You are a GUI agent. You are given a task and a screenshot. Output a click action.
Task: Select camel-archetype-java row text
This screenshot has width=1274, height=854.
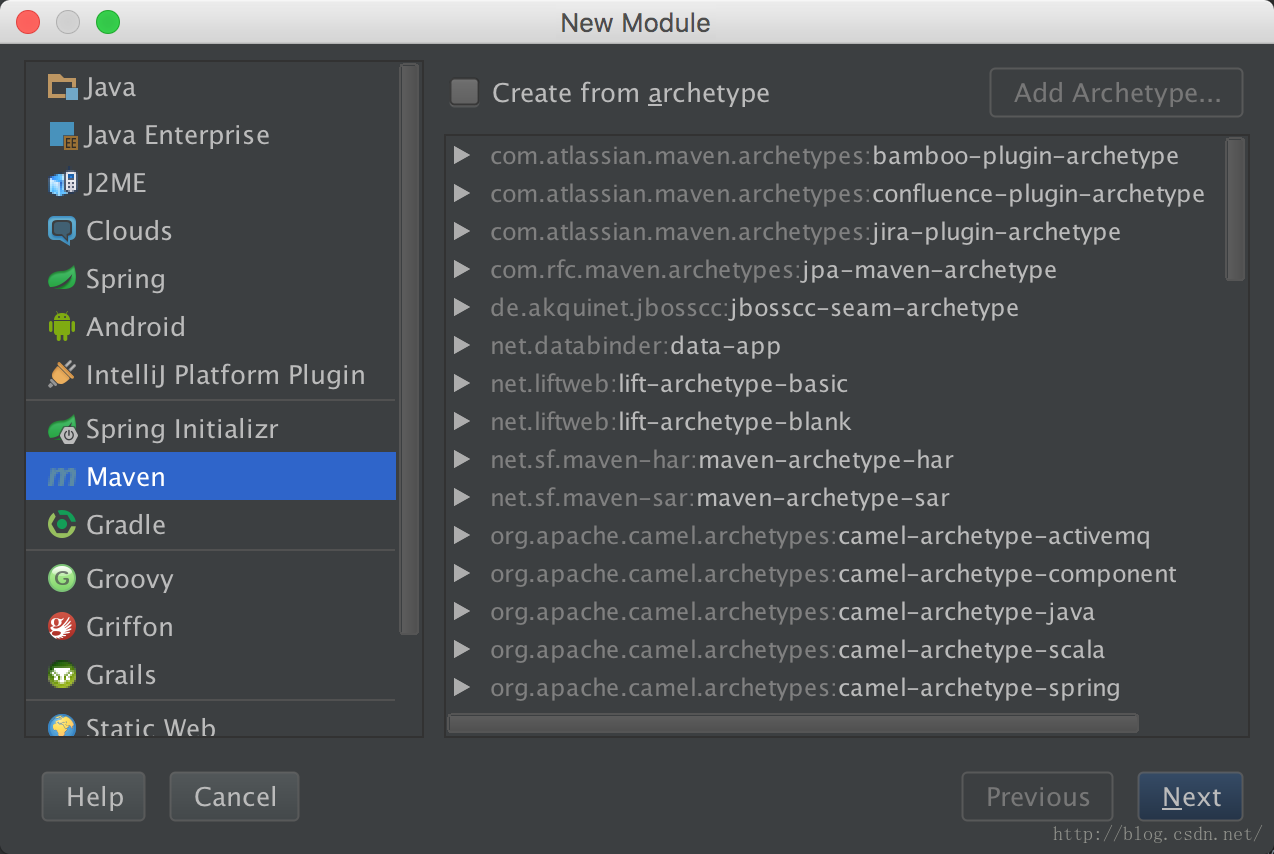click(x=792, y=611)
